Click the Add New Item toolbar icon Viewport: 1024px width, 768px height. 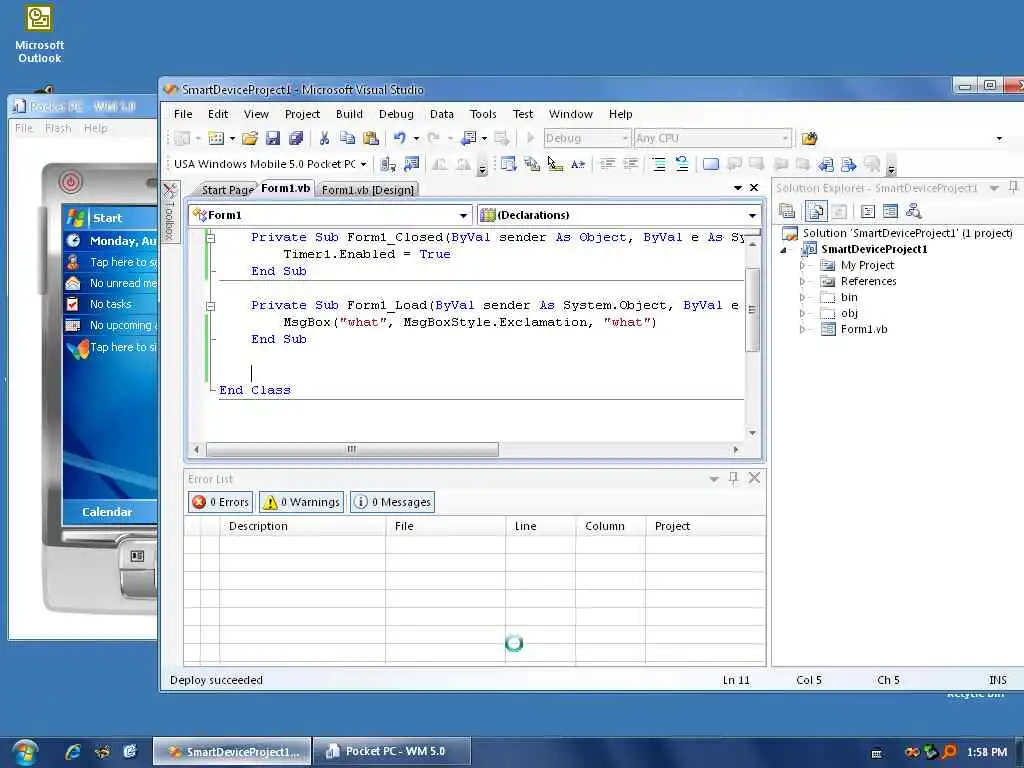tap(216, 138)
